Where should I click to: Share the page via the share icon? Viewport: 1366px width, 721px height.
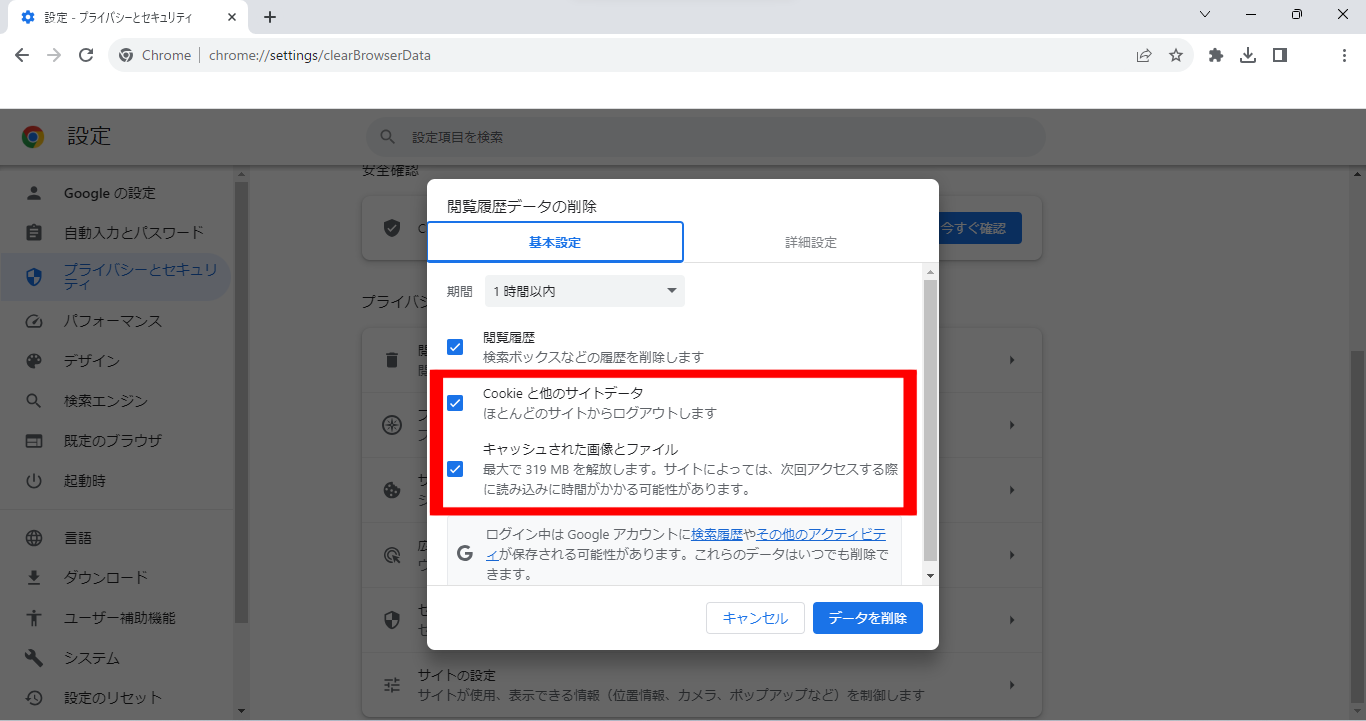coord(1143,55)
